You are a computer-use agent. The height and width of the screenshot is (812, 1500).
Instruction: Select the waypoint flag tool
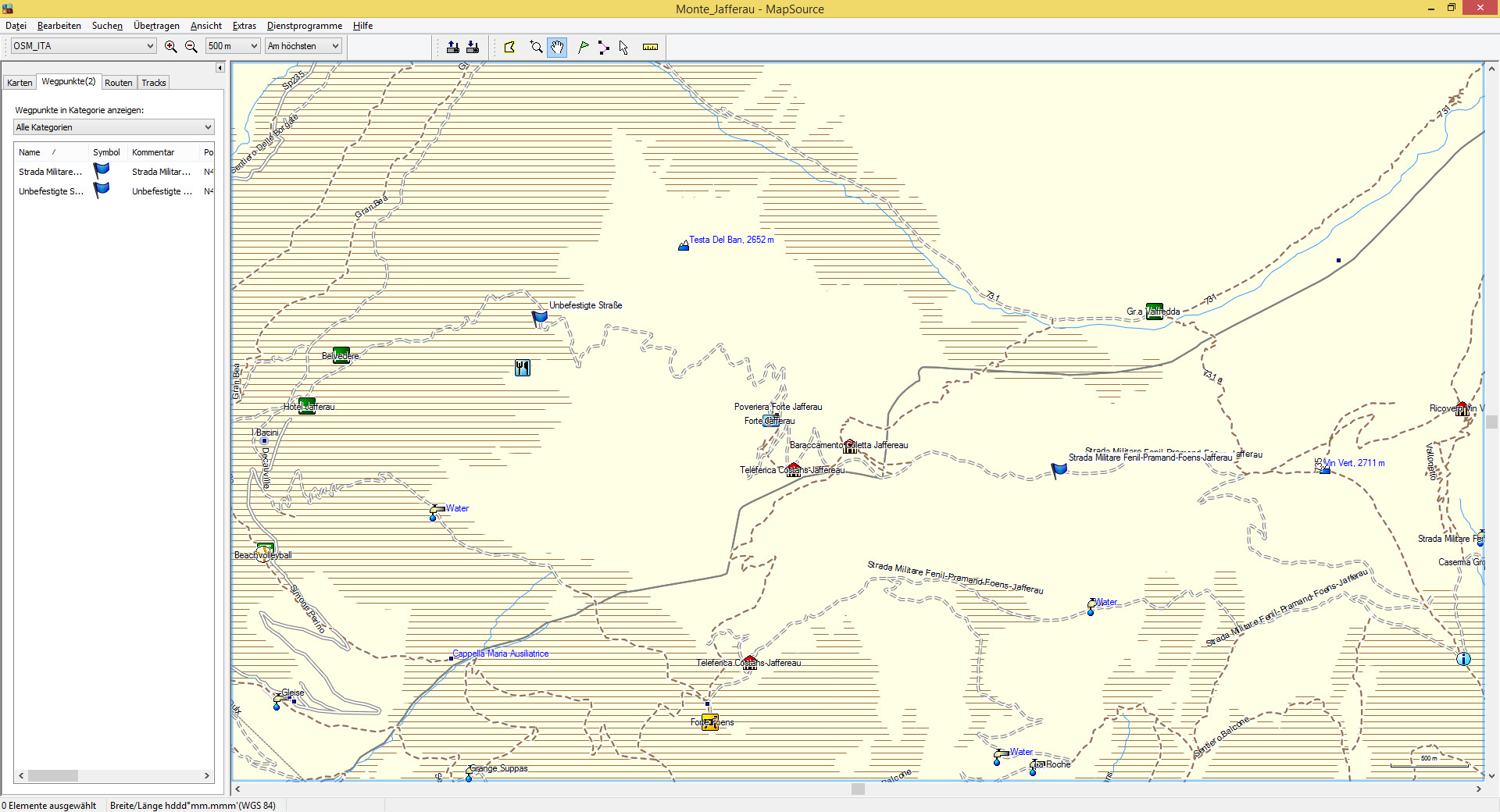click(583, 47)
